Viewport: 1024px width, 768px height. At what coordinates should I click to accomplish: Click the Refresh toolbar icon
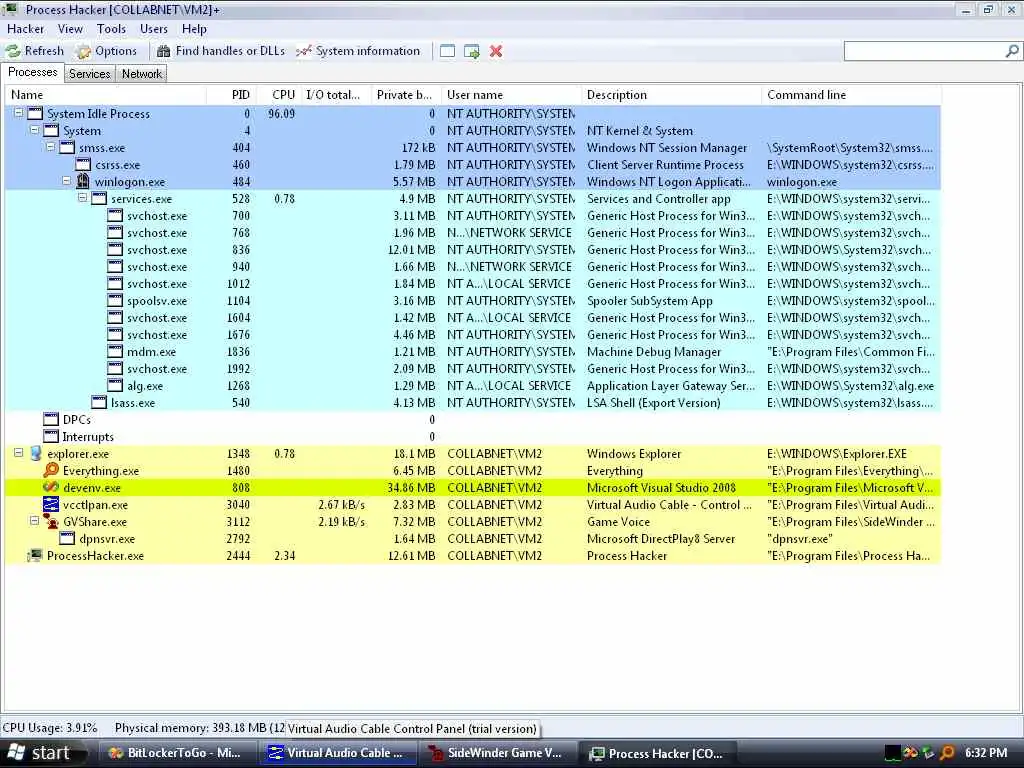(12, 51)
